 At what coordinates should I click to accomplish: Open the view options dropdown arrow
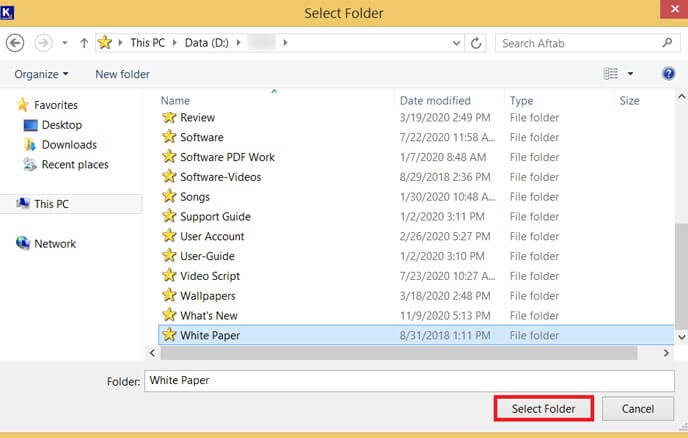(630, 74)
